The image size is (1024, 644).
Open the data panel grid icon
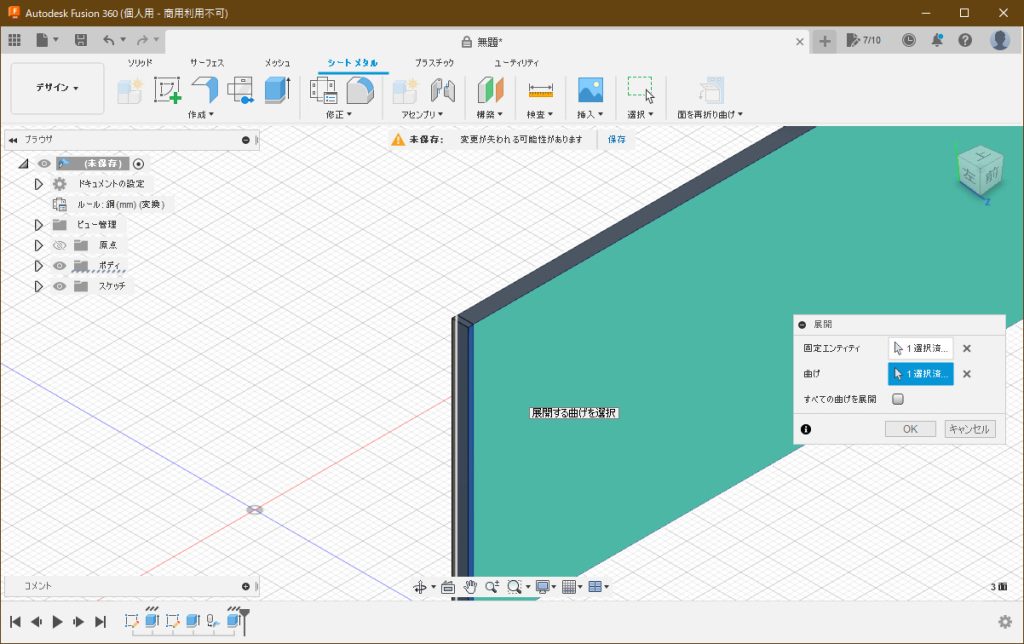click(14, 40)
